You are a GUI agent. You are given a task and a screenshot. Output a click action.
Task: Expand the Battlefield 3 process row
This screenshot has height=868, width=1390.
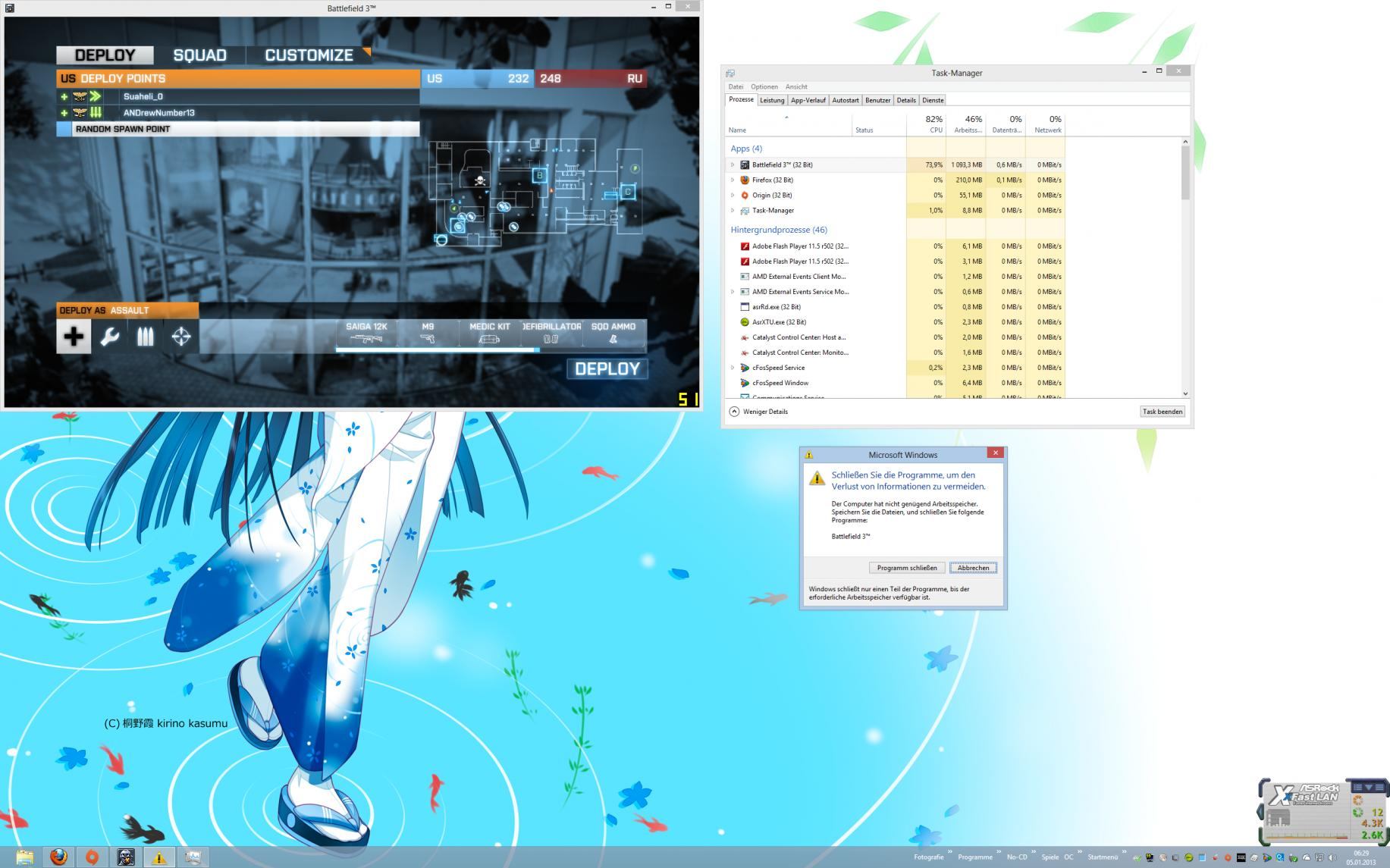(x=733, y=165)
